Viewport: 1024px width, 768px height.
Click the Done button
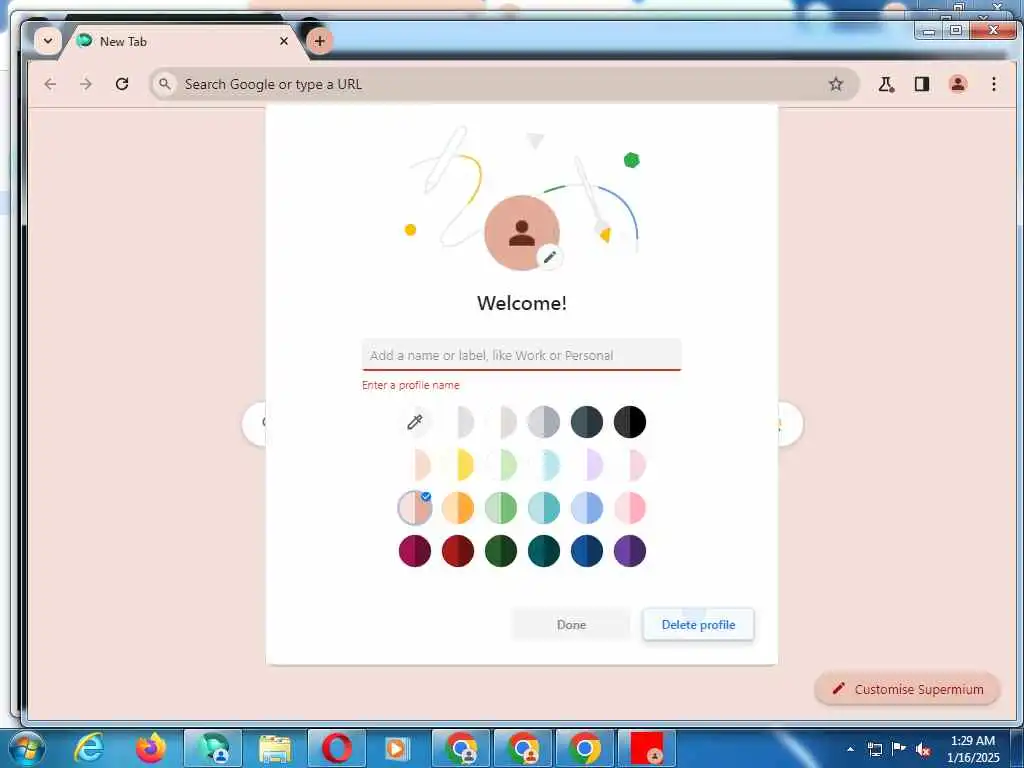tap(571, 624)
